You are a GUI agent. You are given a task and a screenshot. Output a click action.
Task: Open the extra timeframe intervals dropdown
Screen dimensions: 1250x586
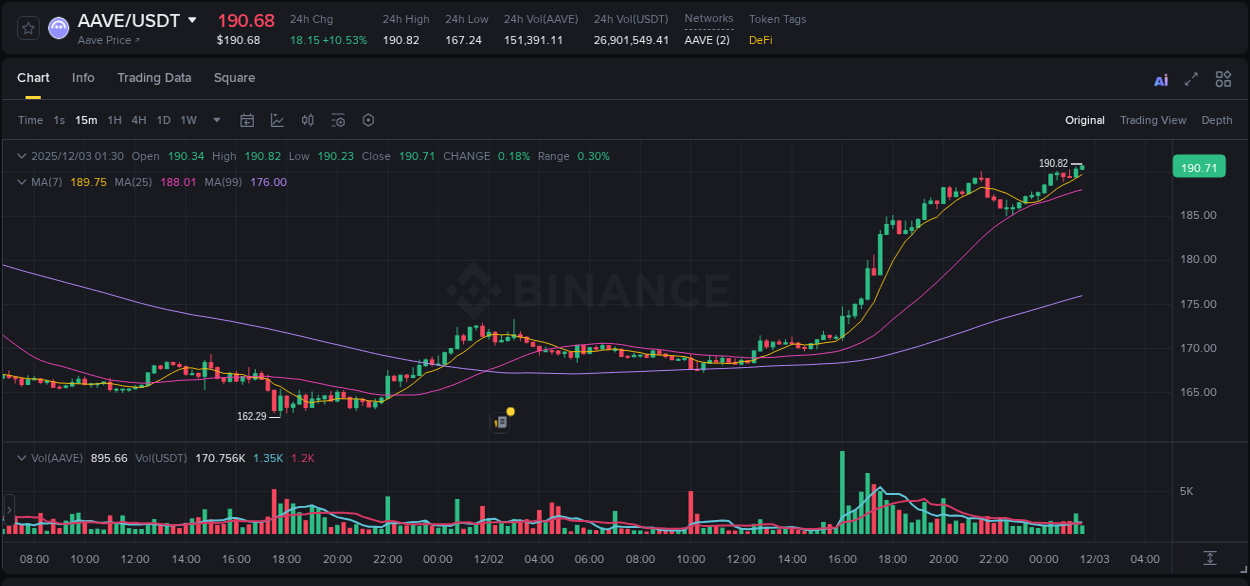pos(215,119)
